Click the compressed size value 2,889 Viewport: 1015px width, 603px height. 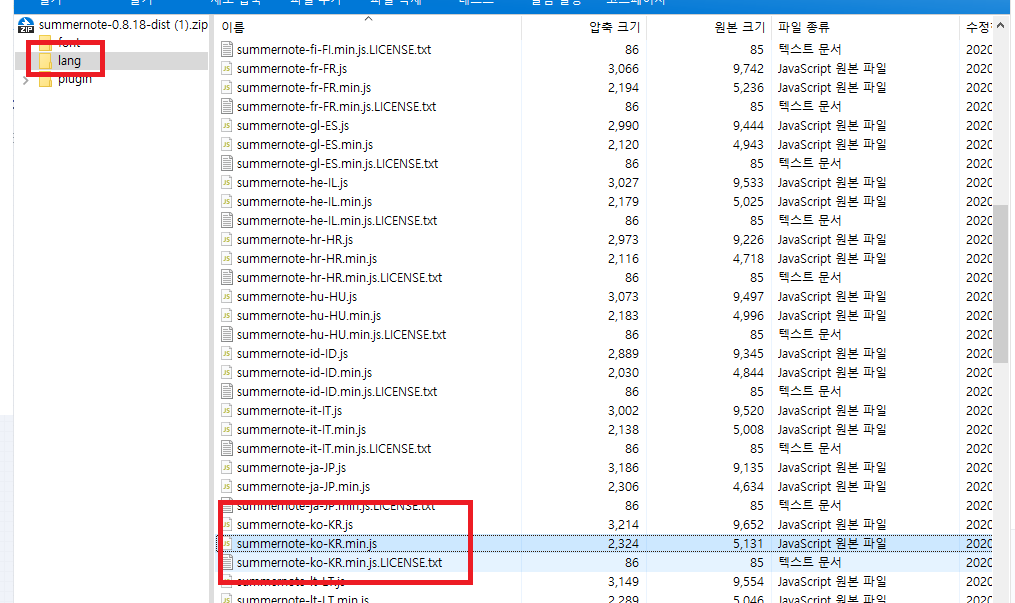pos(623,353)
